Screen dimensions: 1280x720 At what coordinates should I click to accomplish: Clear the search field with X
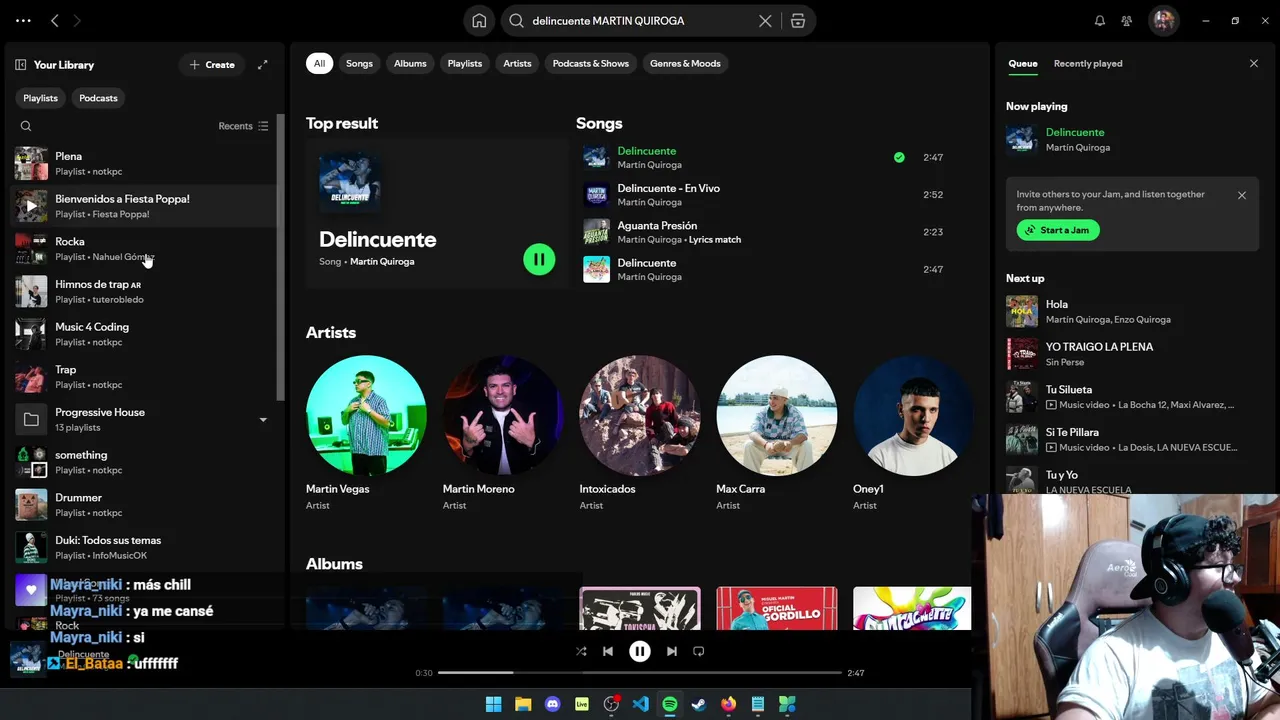(x=765, y=21)
